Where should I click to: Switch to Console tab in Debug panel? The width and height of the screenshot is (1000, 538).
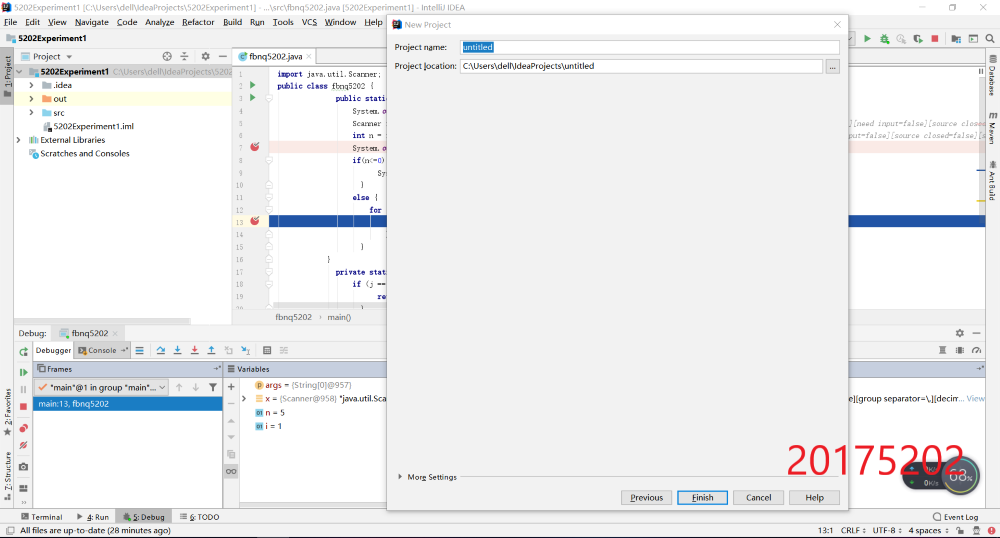pos(101,351)
